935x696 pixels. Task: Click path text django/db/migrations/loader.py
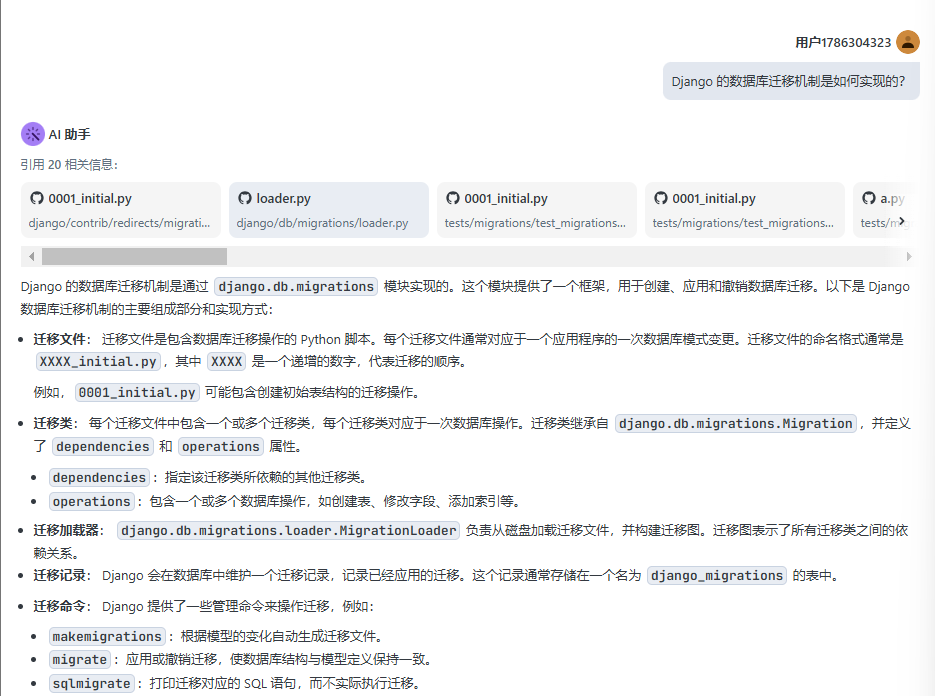(323, 223)
